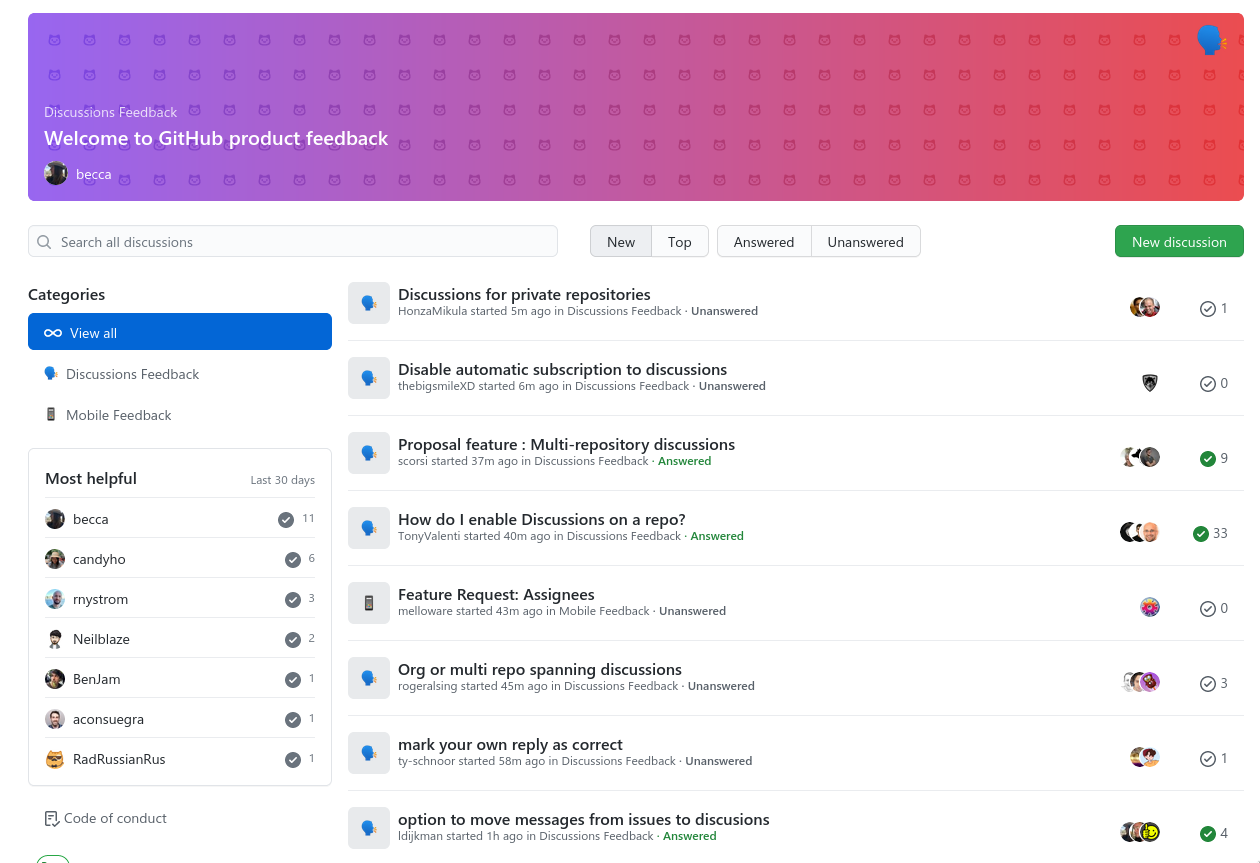Sort discussions by Top
Screen dimensions: 1260x863
(x=680, y=242)
